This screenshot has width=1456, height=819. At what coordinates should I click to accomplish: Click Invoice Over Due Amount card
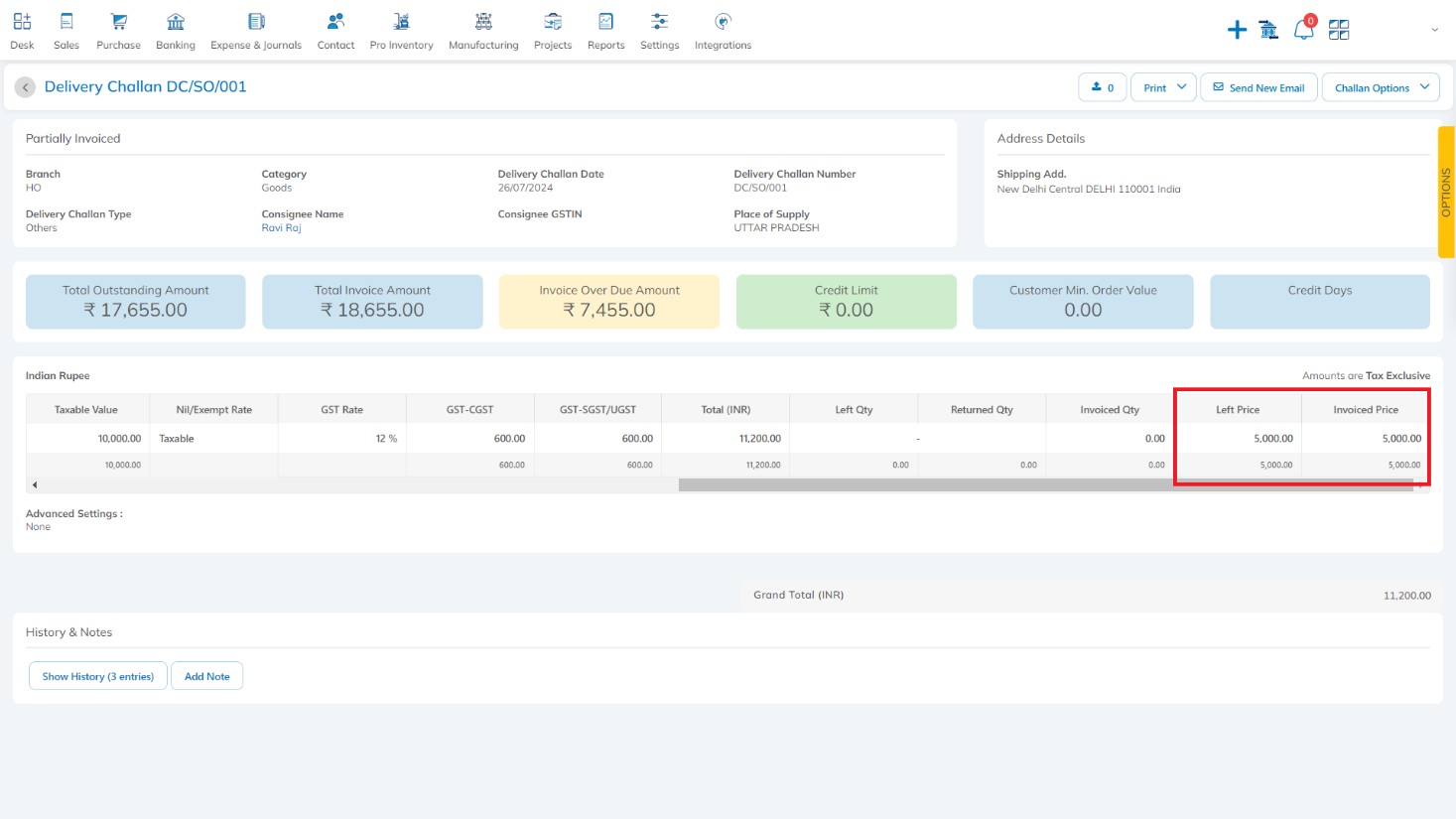point(609,302)
